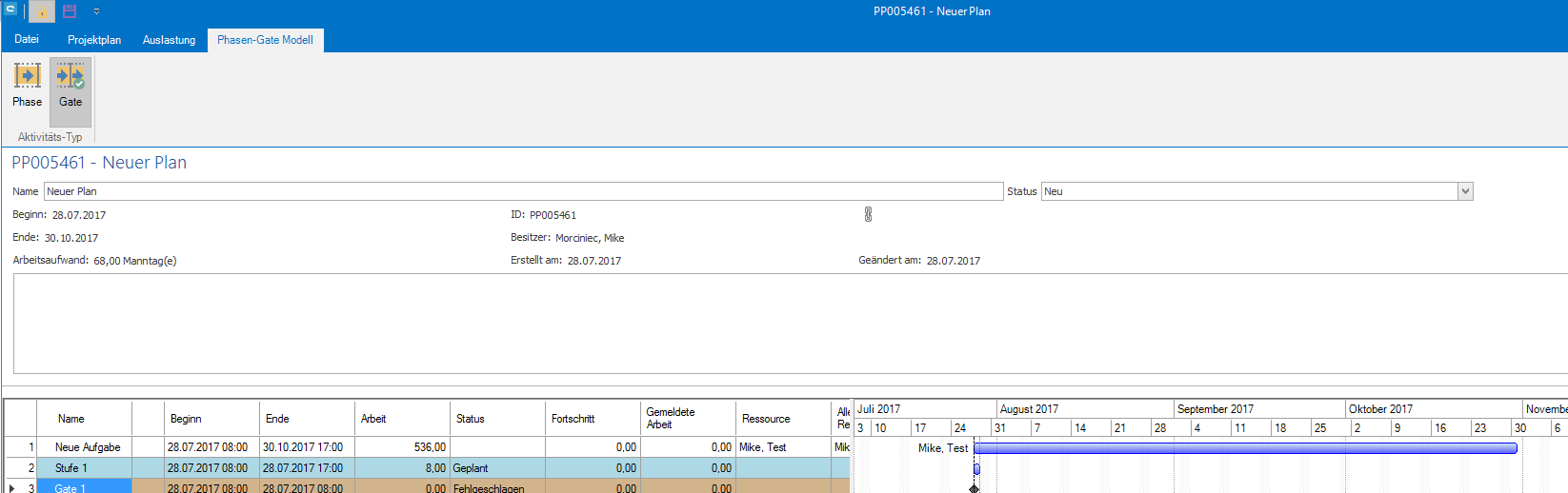Open the quick access toolbar customize arrow
Image resolution: width=1568 pixels, height=493 pixels.
[96, 11]
